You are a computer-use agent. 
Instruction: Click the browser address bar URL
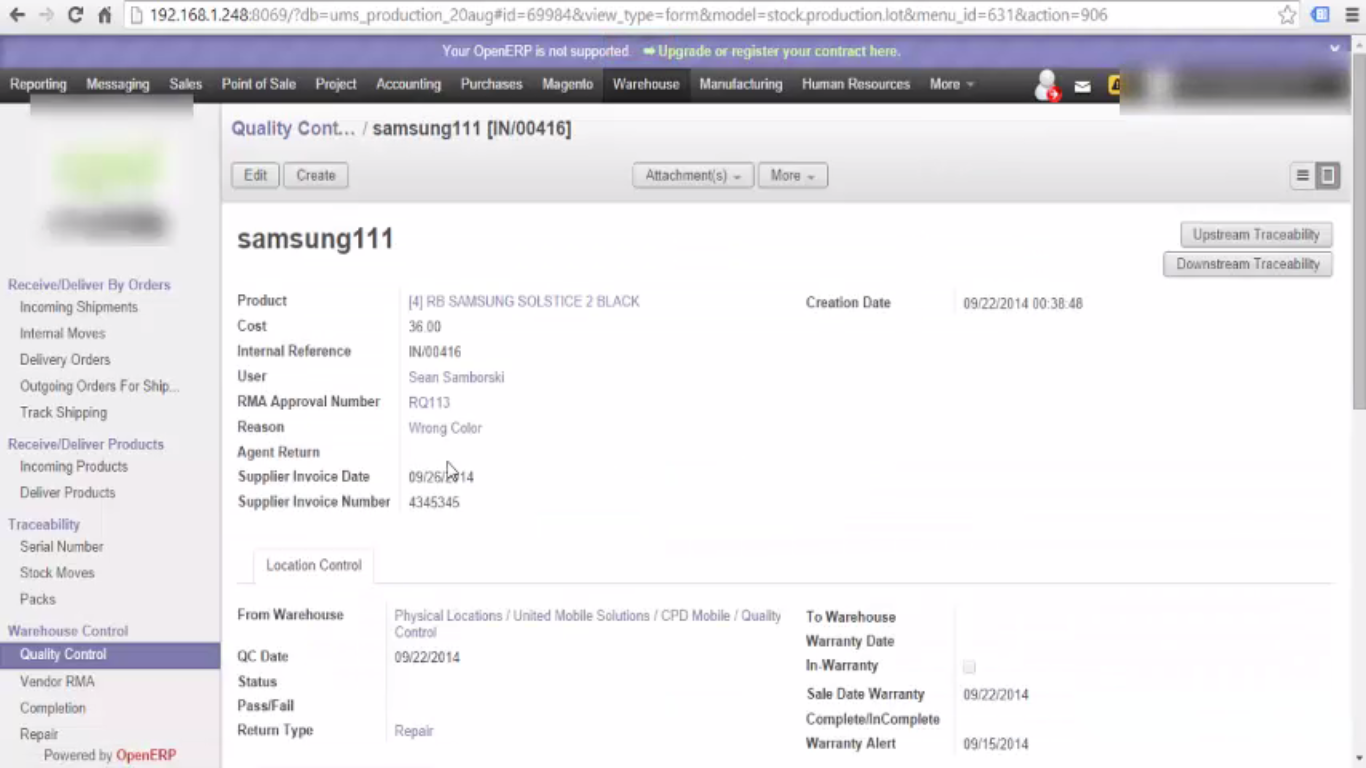pyautogui.click(x=628, y=15)
